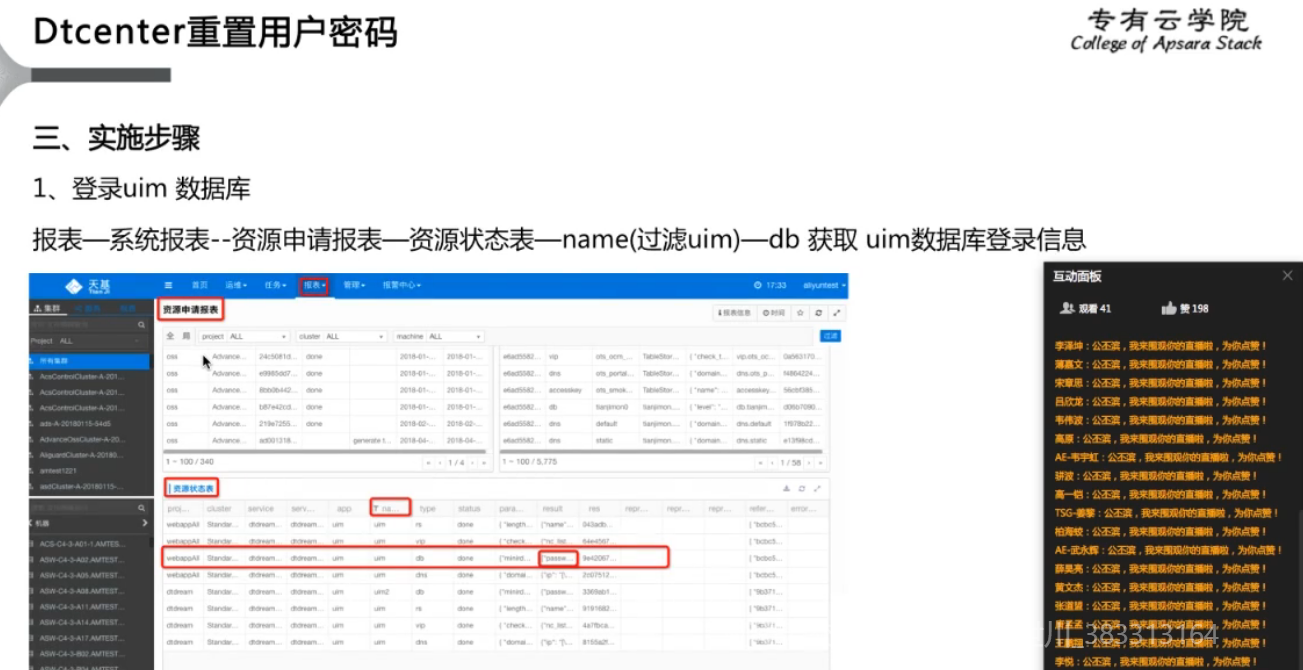This screenshot has height=670, width=1303.
Task: Go to last page of 1/58 pager
Action: point(822,463)
